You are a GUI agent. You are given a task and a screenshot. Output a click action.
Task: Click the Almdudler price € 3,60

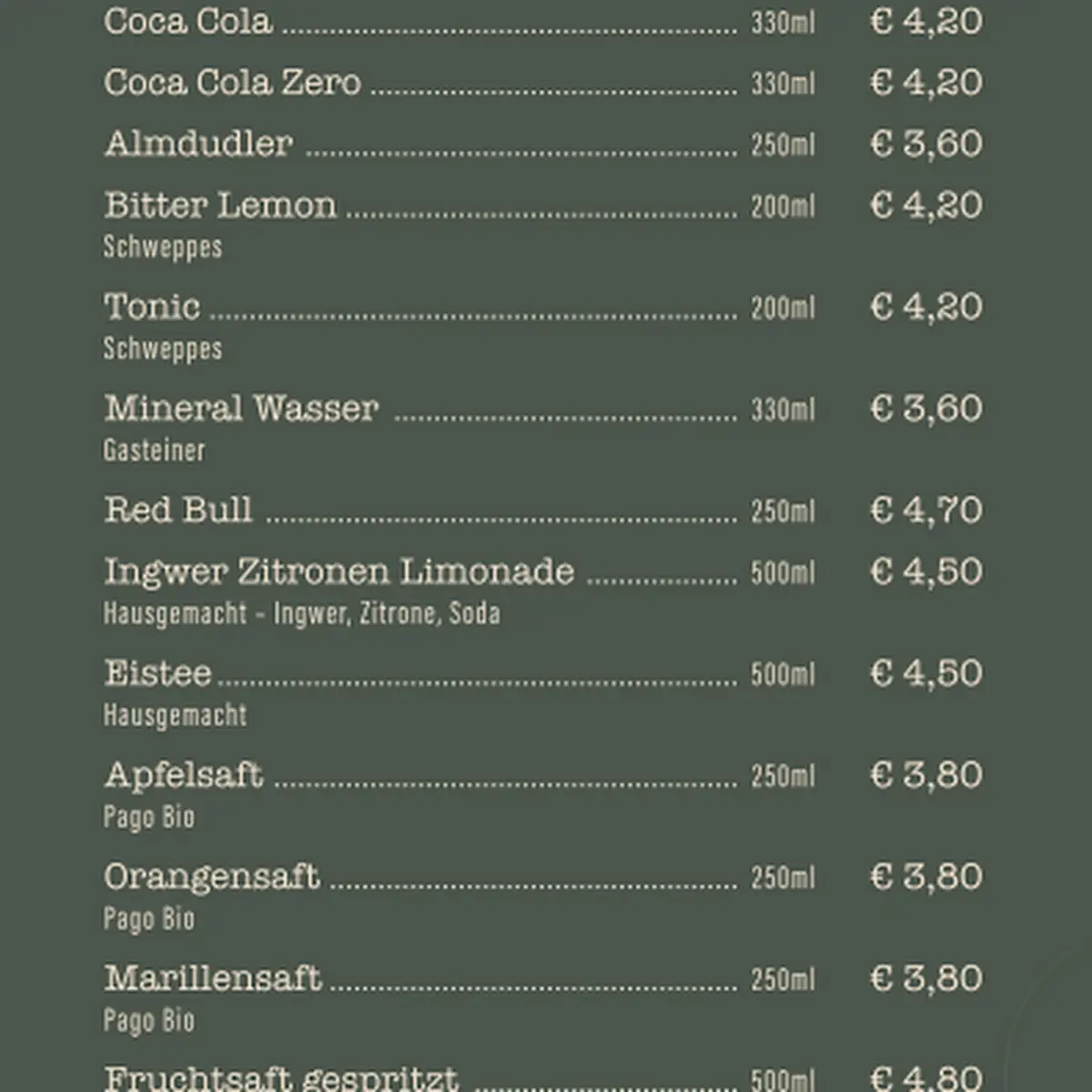pos(926,143)
